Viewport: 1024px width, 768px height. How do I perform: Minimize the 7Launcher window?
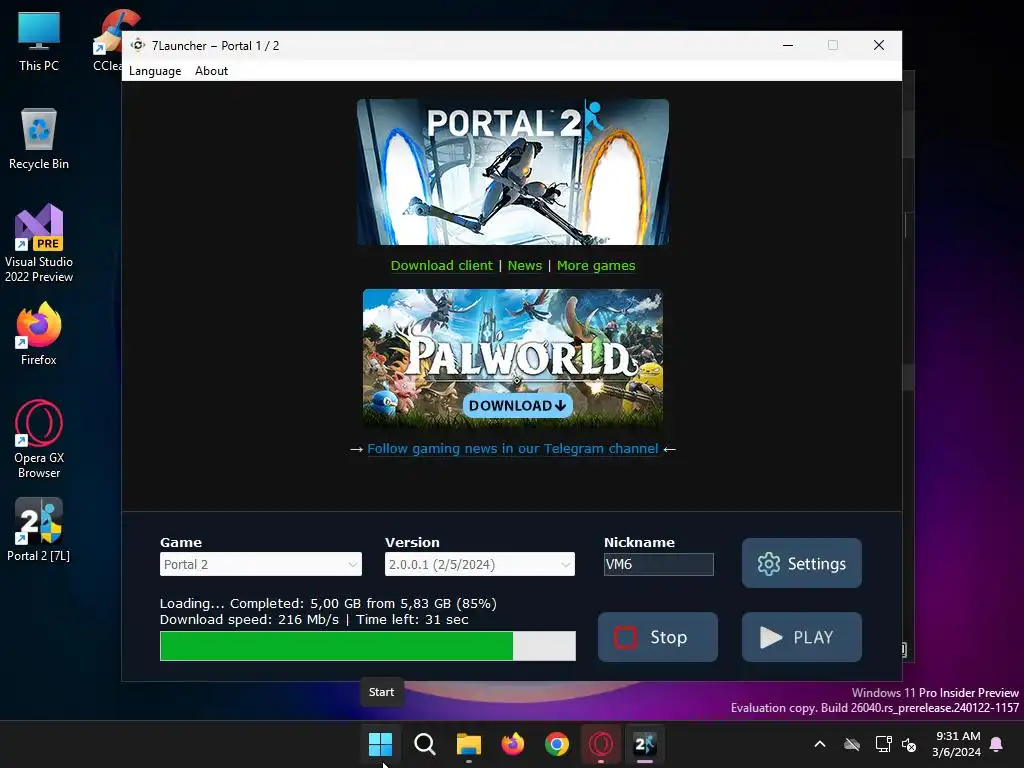[788, 45]
